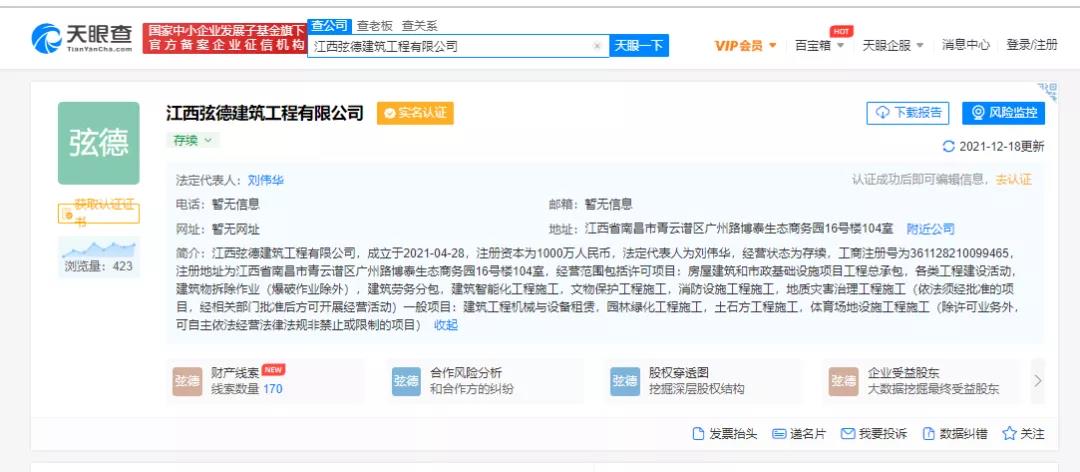Switch to the 查老板 tab
Viewport: 1080px width, 472px height.
tap(375, 26)
